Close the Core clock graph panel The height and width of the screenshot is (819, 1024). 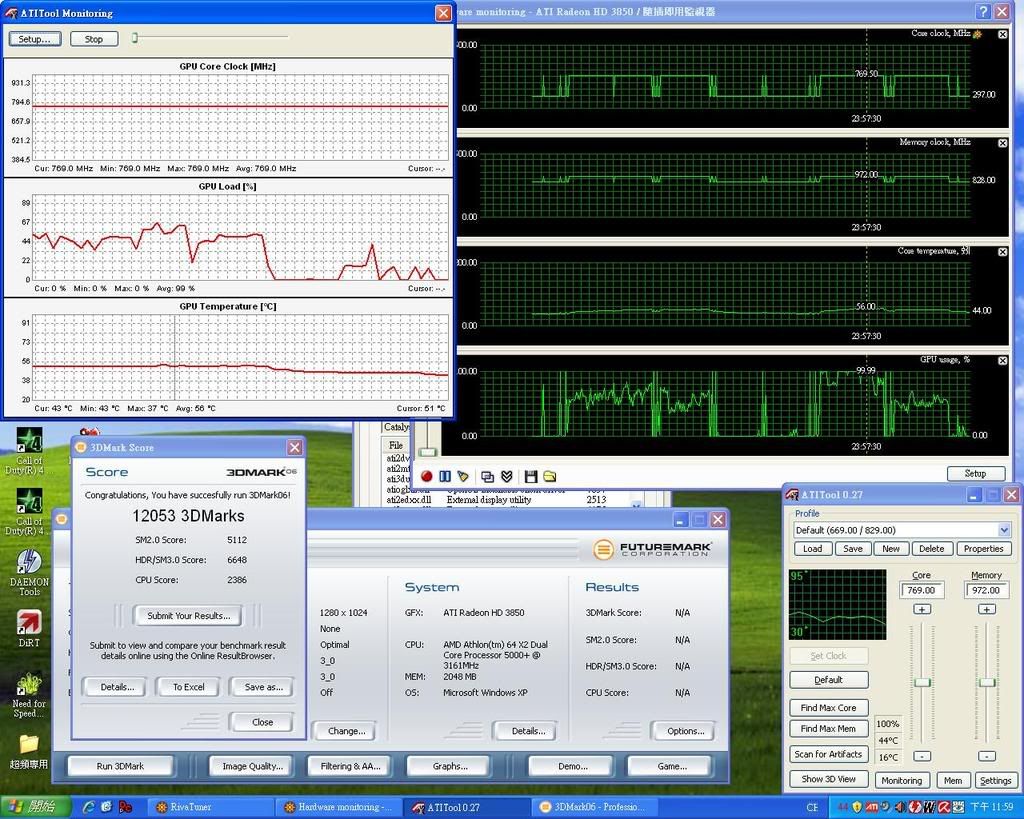(1002, 34)
